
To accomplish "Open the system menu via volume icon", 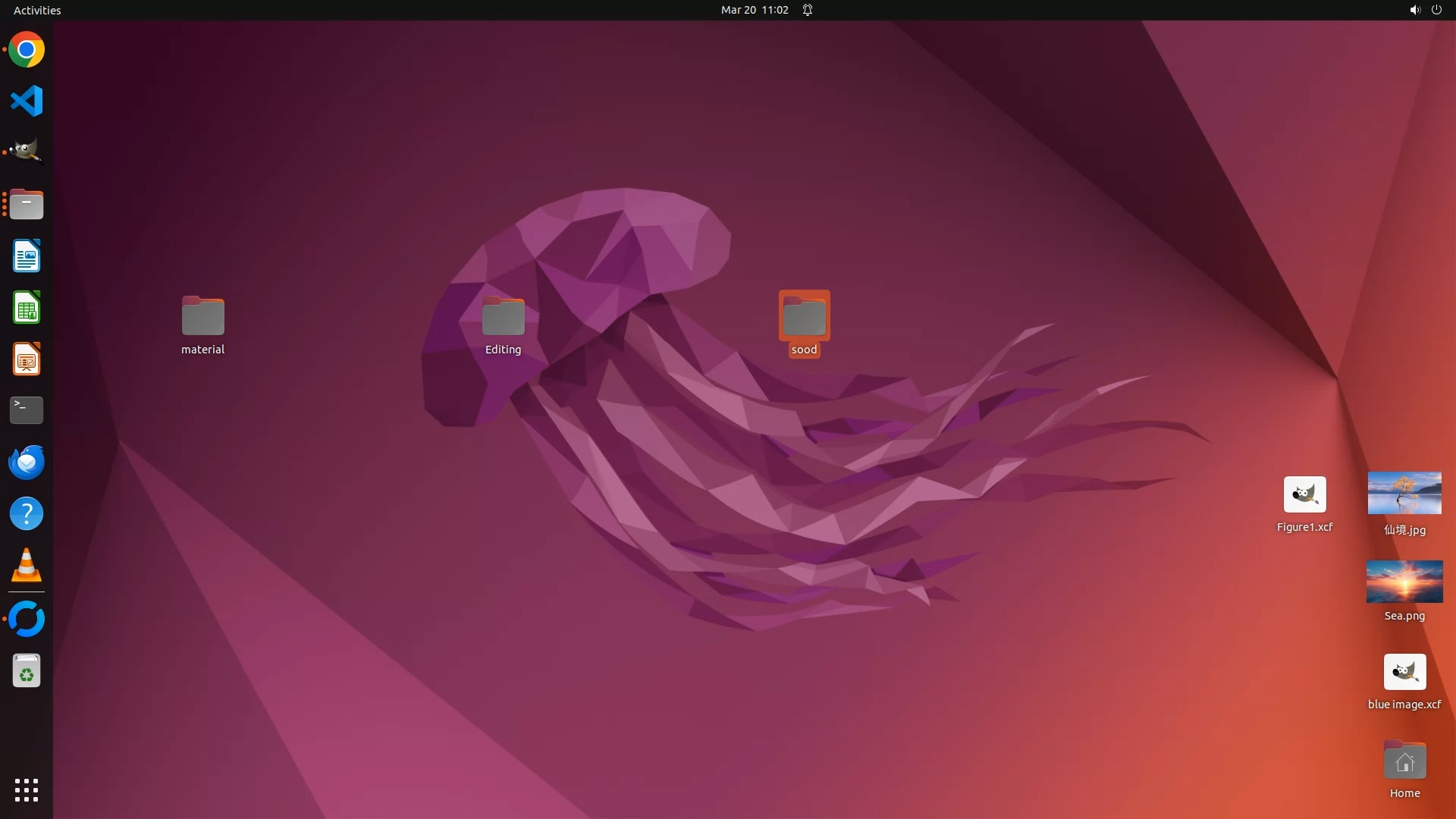I will (x=1414, y=10).
